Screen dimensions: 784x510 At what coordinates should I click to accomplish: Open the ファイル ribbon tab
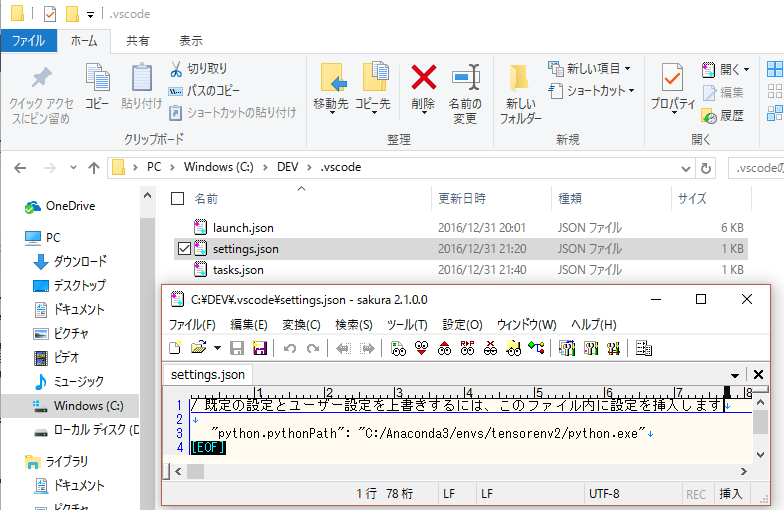tap(28, 40)
